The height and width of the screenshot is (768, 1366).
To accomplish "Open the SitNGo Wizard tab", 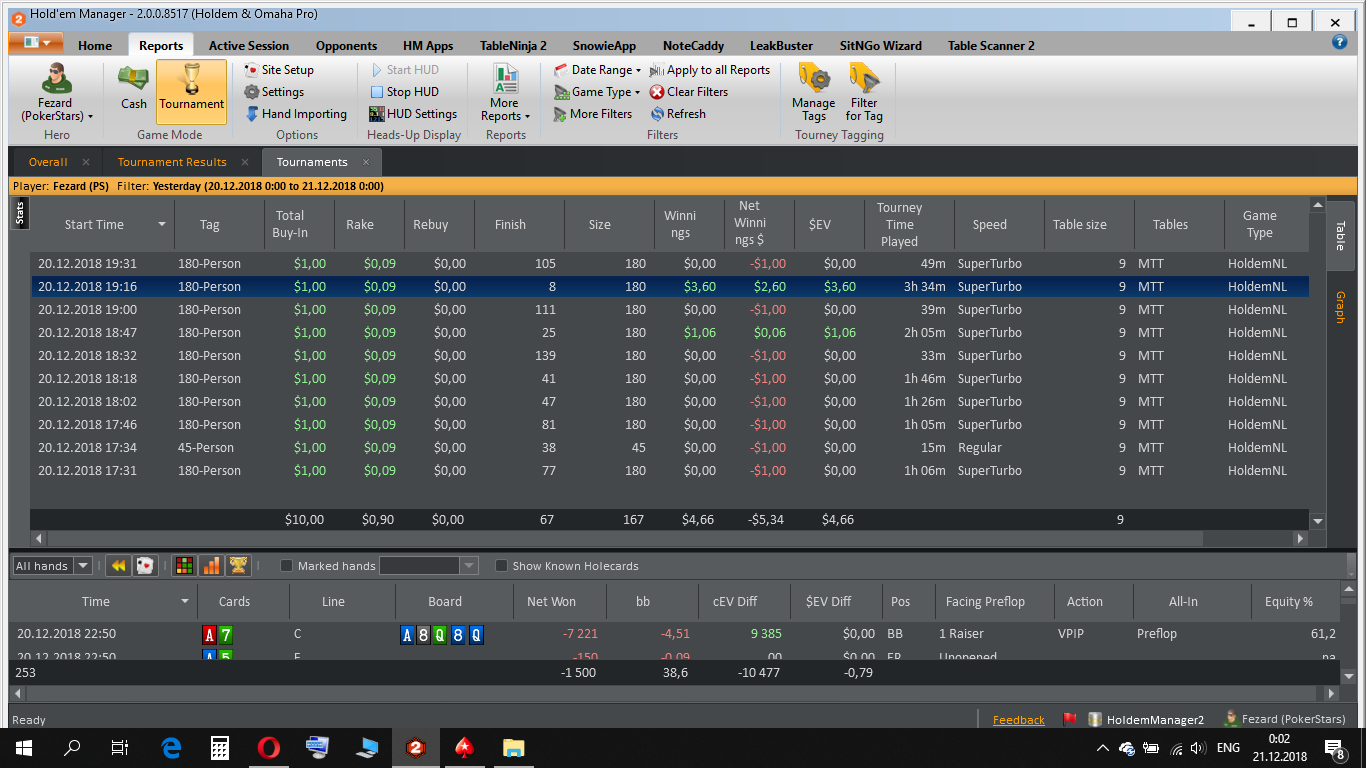I will click(880, 45).
